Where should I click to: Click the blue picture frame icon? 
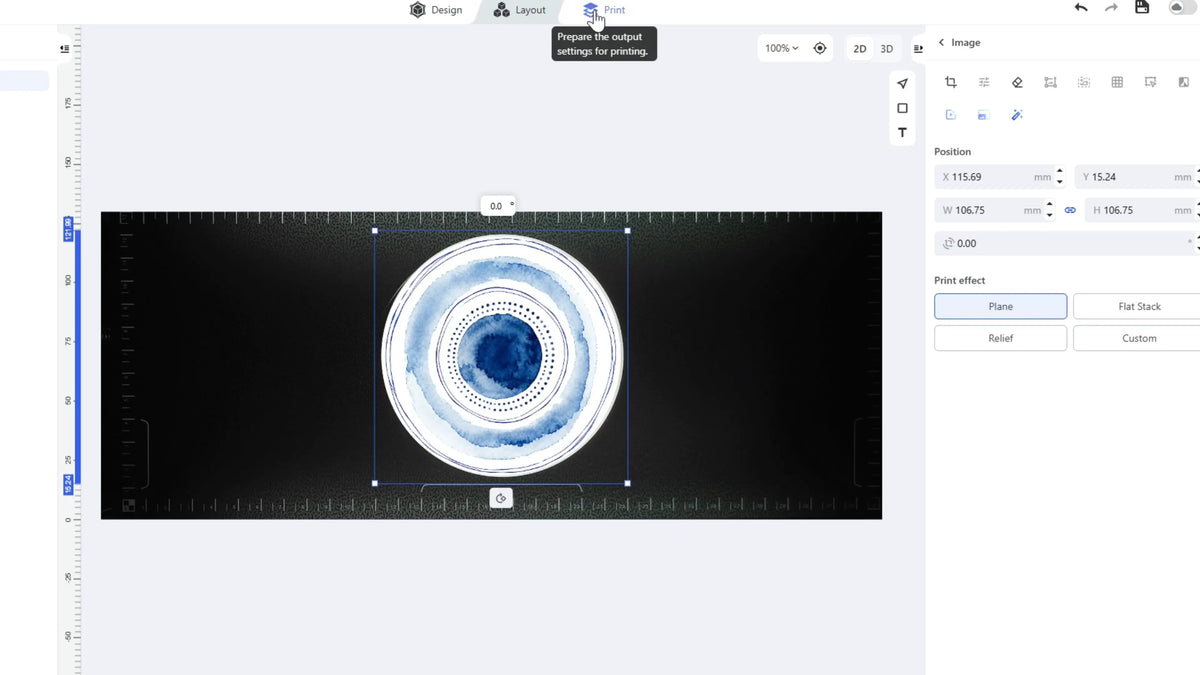(x=983, y=115)
